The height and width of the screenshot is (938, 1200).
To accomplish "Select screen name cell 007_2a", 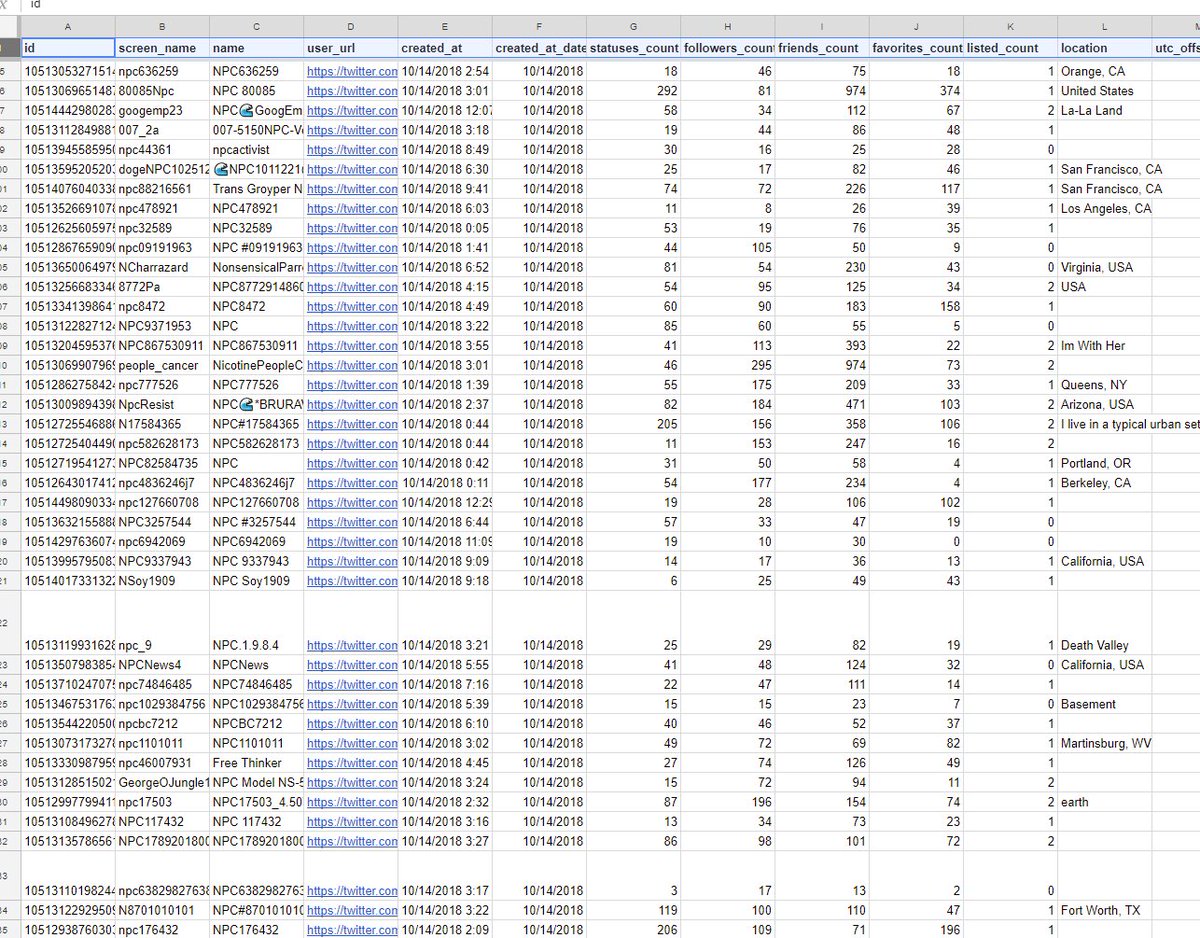I will [162, 130].
